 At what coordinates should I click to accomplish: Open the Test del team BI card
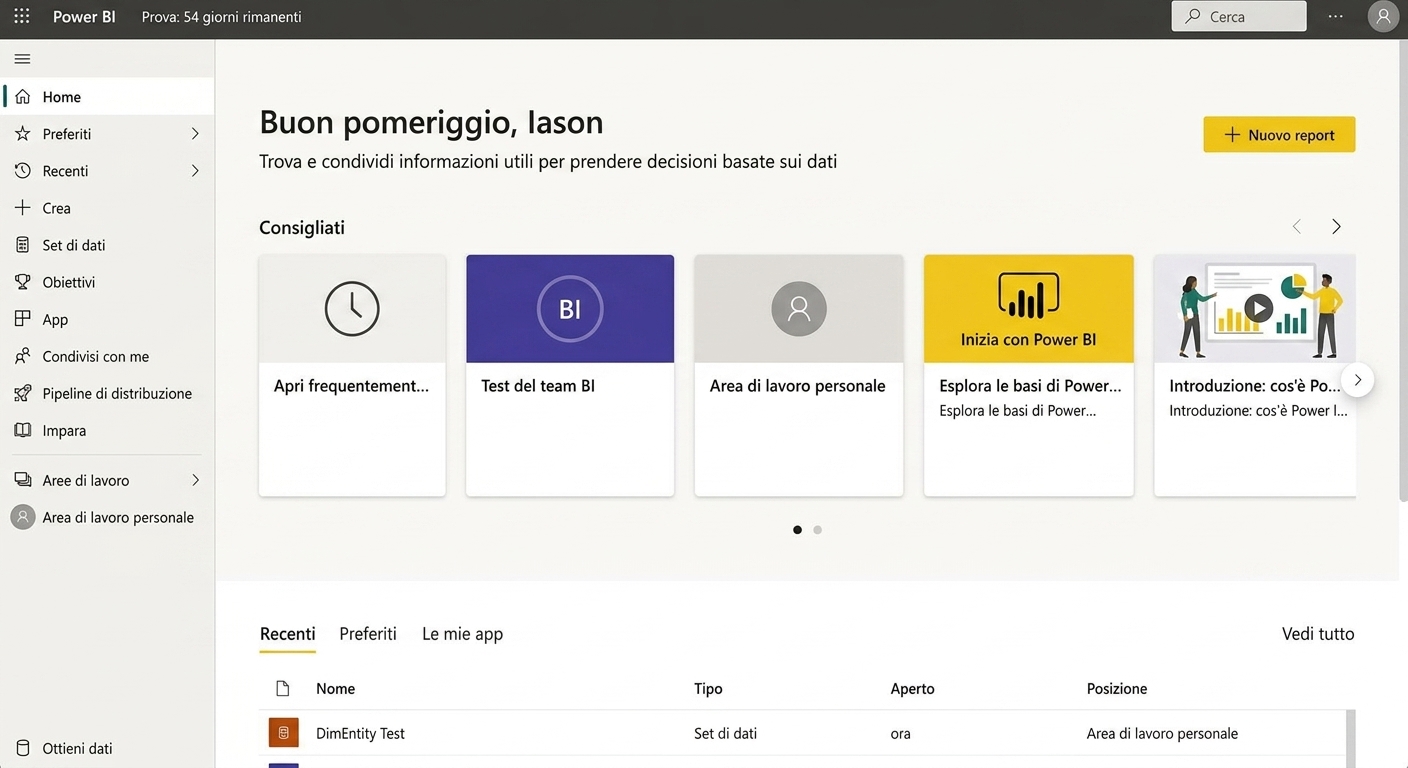pos(570,375)
